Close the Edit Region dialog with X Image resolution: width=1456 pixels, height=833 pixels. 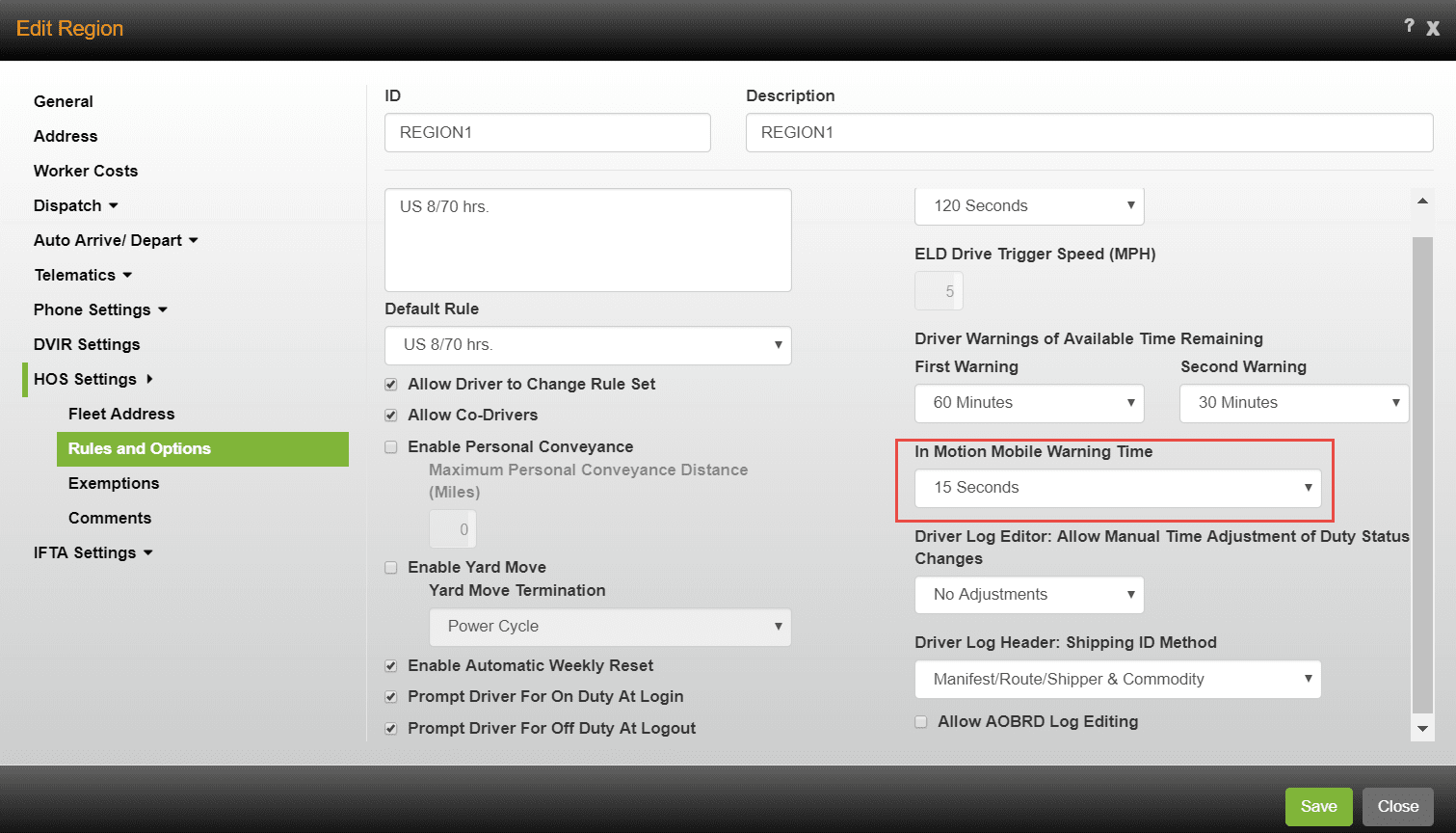[x=1434, y=29]
